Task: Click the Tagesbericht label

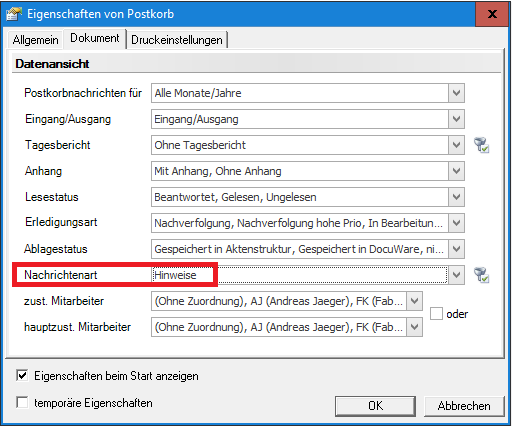Action: [57, 145]
